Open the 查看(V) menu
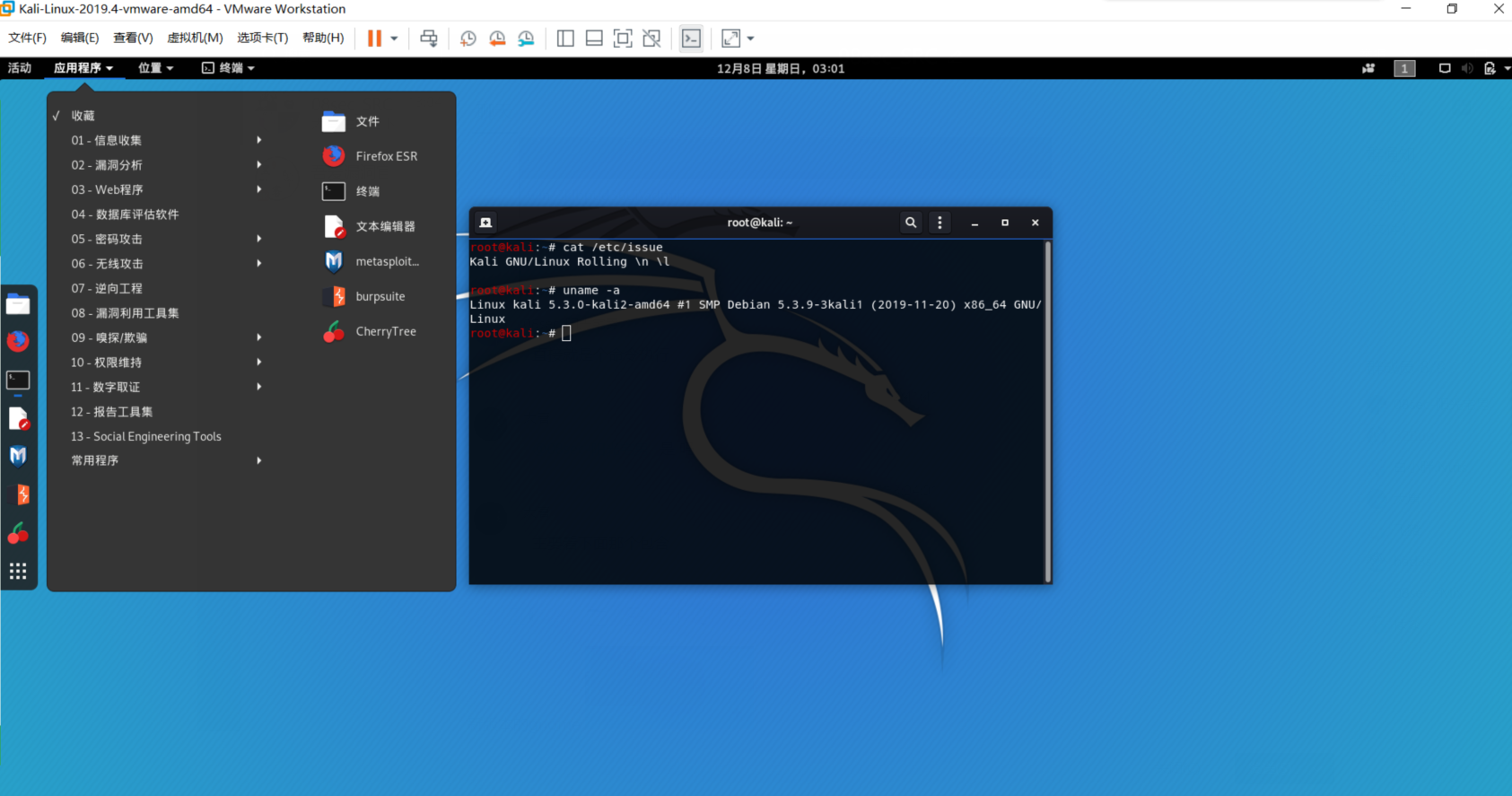The image size is (1512, 796). click(133, 38)
